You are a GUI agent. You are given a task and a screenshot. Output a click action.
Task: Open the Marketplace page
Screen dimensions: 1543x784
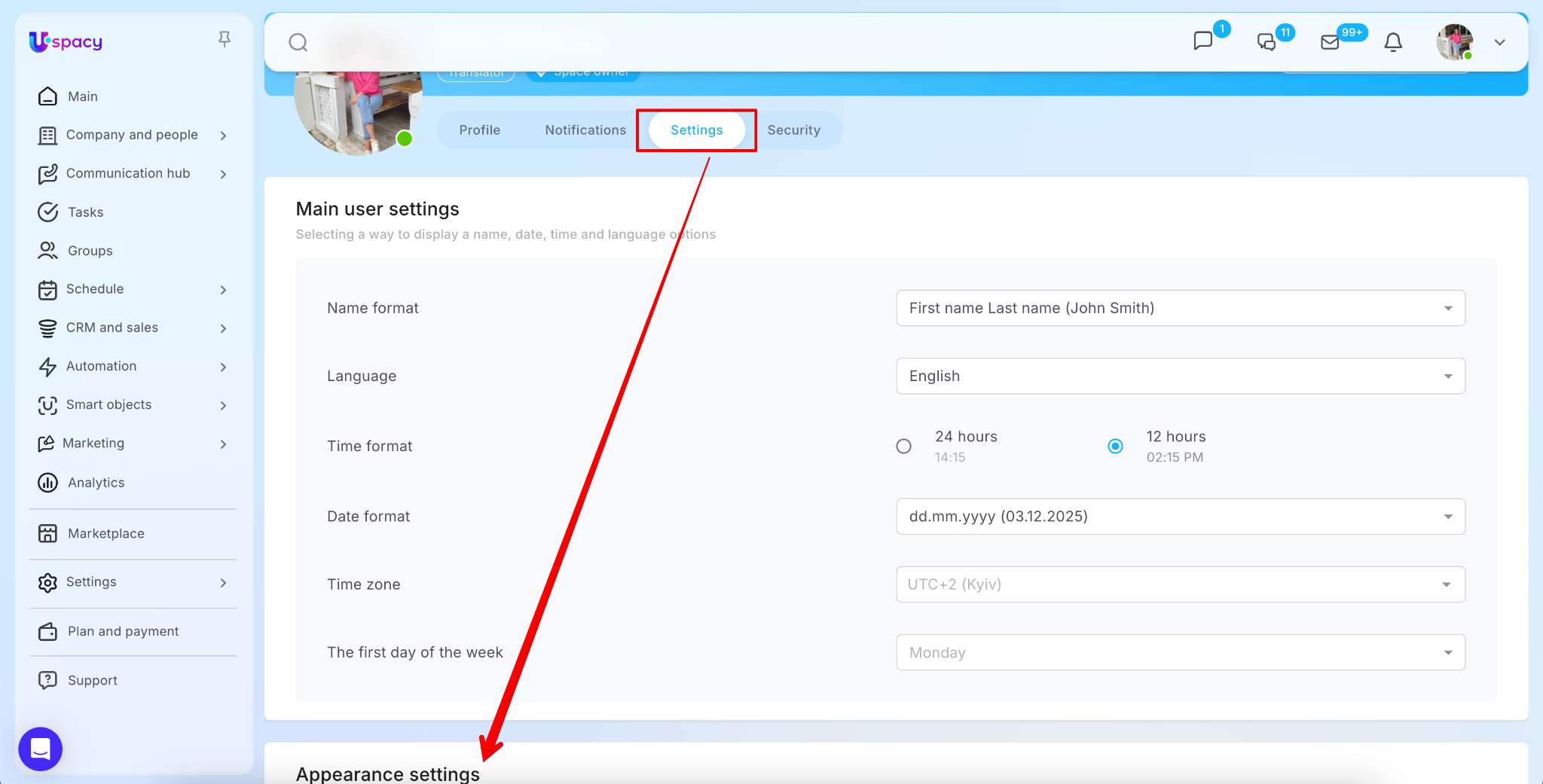[105, 533]
